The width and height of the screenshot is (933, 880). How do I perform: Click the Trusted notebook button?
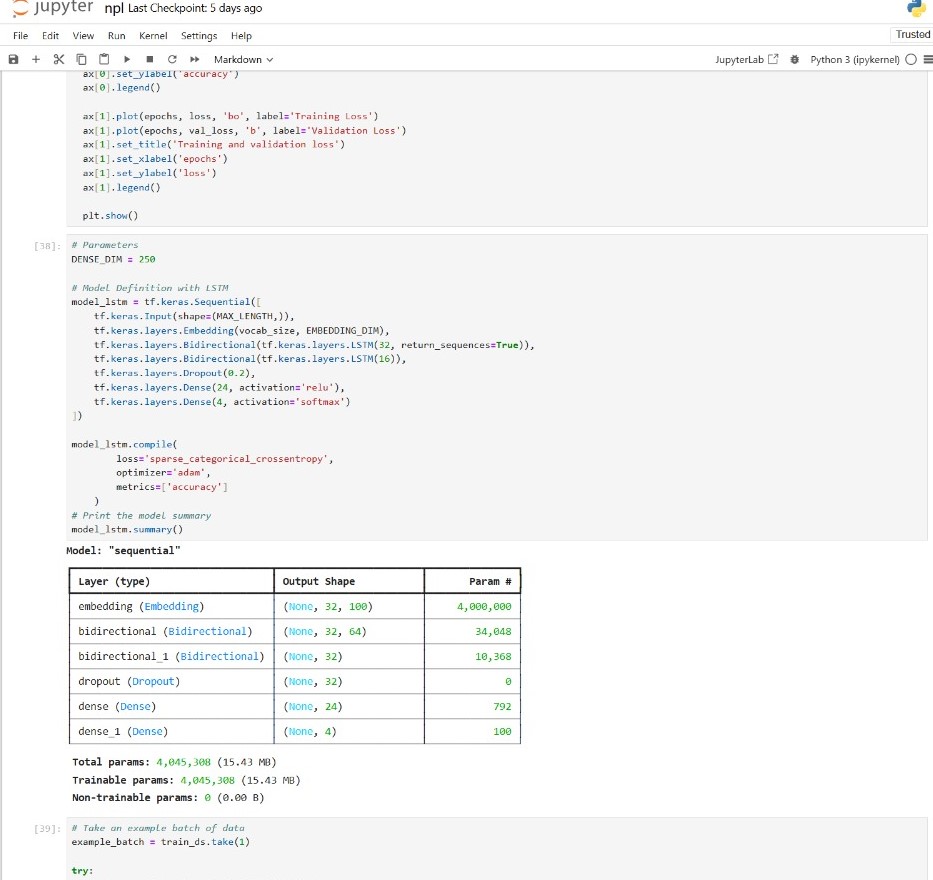(912, 34)
